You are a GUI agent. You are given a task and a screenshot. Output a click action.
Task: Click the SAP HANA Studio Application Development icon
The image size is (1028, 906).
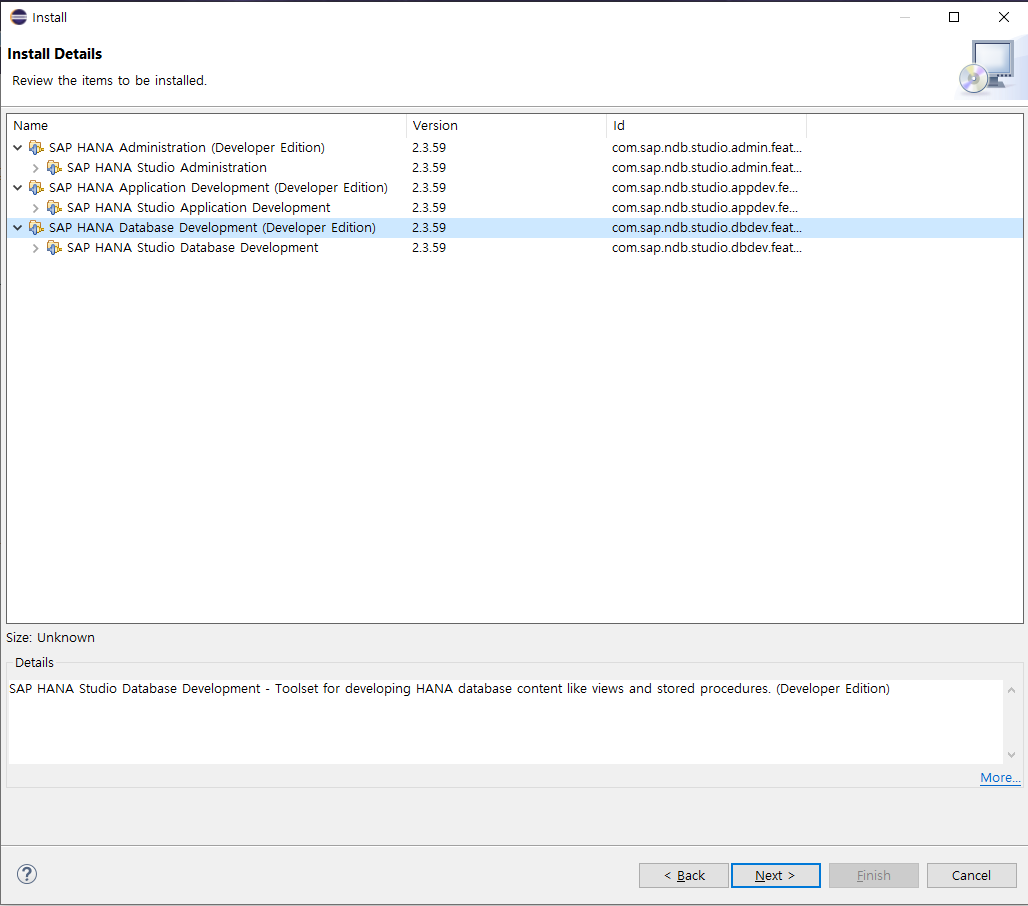tap(54, 208)
